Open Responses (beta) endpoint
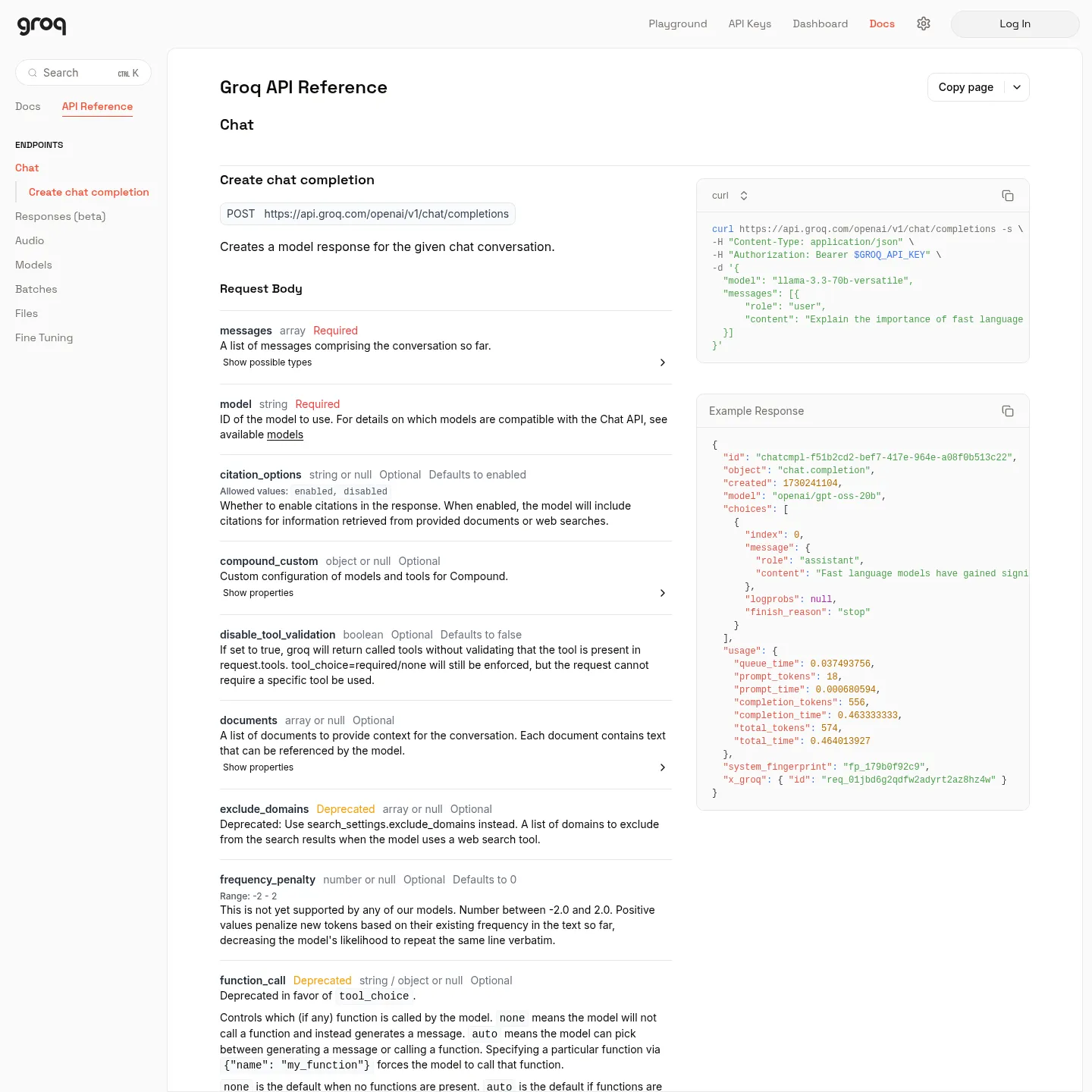The height and width of the screenshot is (1092, 1092). tap(61, 216)
